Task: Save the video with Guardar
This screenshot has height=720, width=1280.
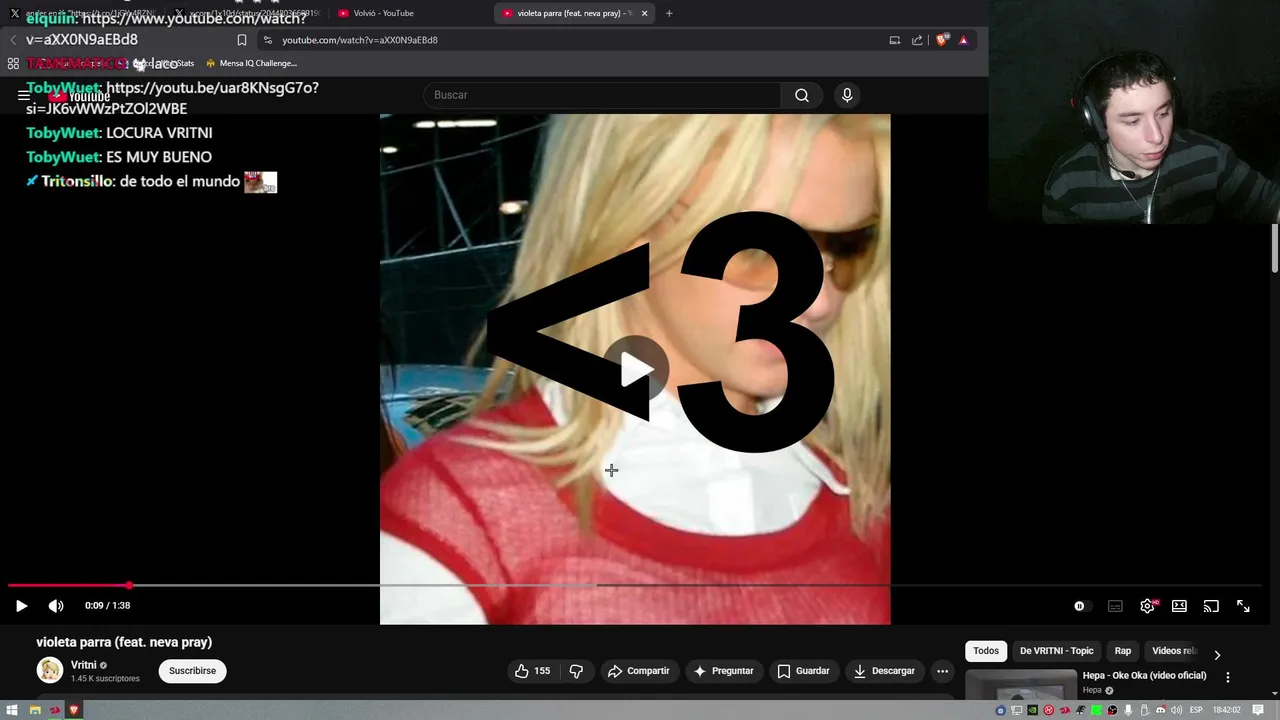Action: [x=804, y=671]
